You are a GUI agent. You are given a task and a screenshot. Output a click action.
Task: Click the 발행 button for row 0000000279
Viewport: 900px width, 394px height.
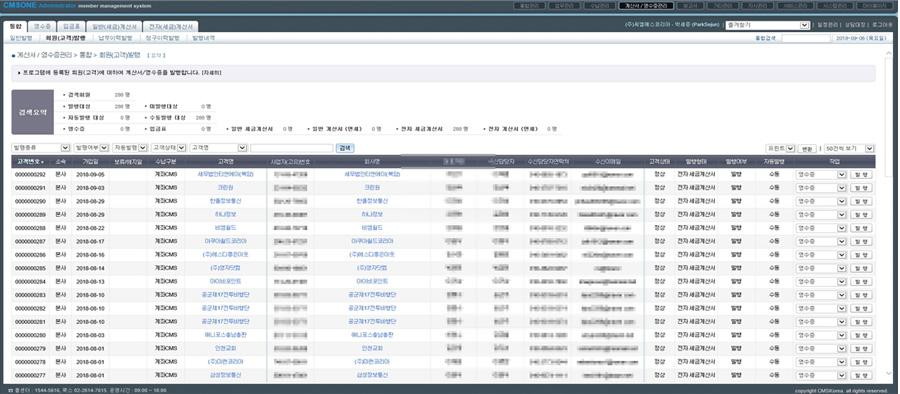pyautogui.click(x=861, y=349)
